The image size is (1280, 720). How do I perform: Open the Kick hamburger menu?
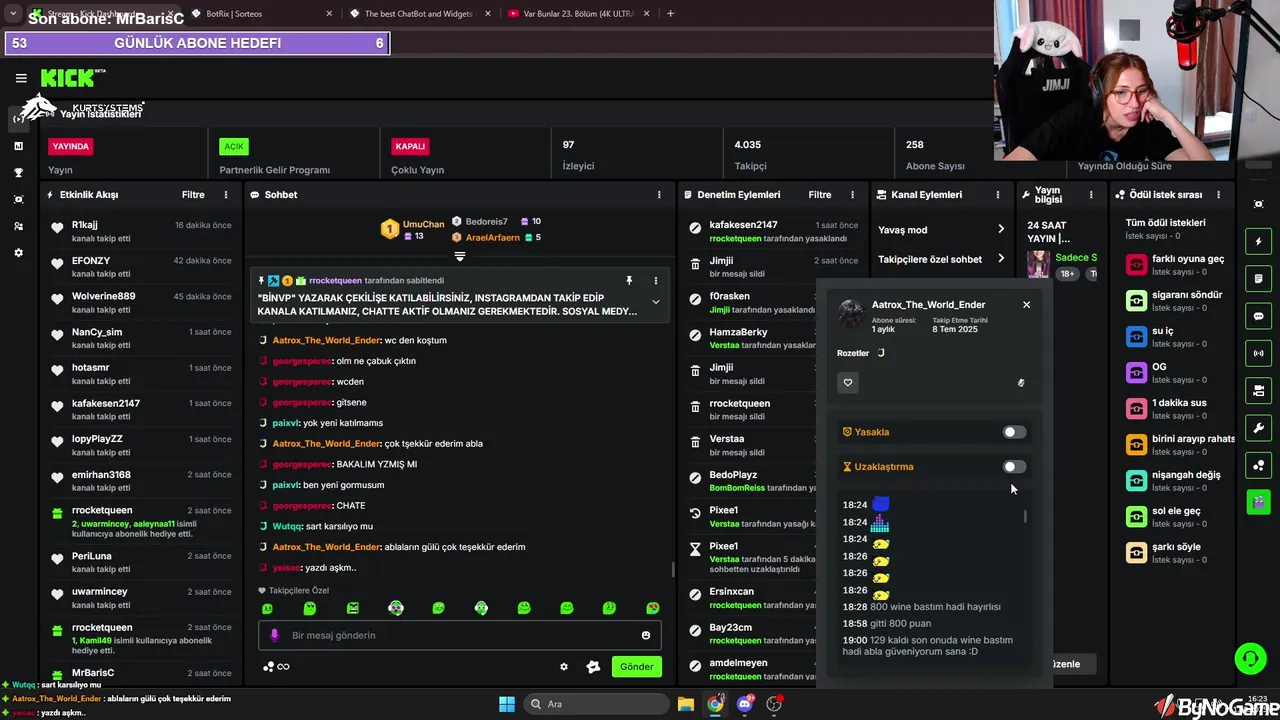[21, 78]
